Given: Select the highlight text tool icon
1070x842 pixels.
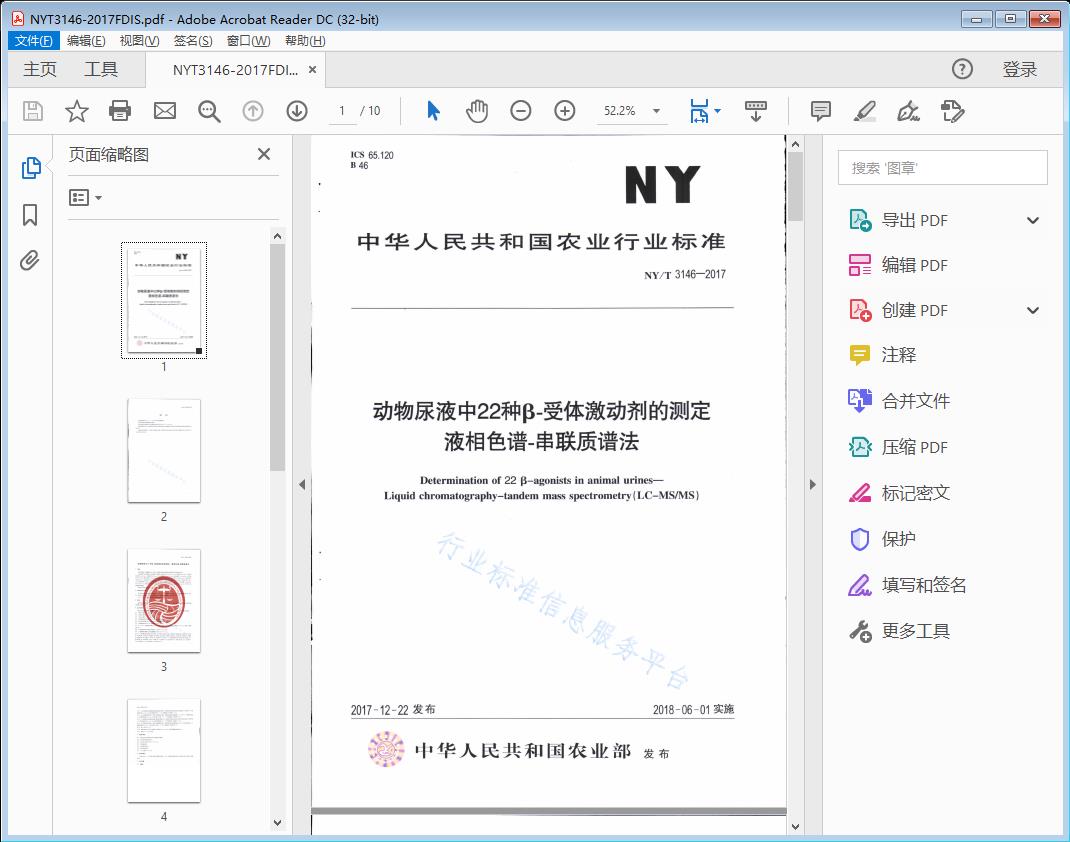Looking at the screenshot, I should click(866, 112).
